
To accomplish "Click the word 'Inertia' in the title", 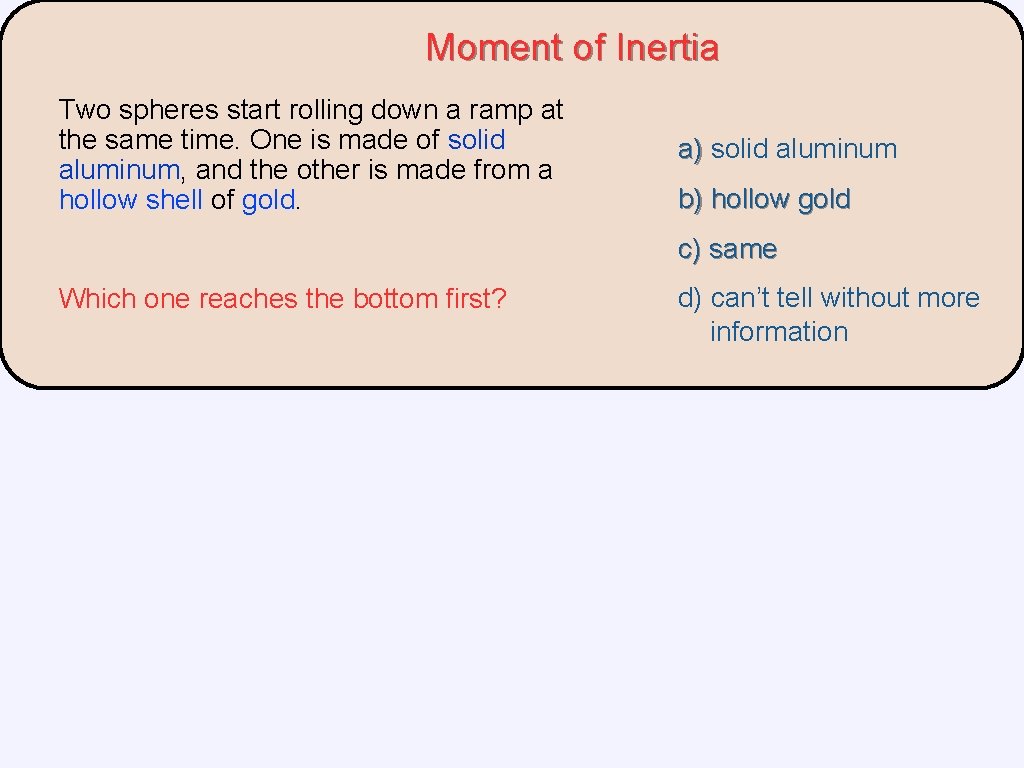I will point(667,48).
